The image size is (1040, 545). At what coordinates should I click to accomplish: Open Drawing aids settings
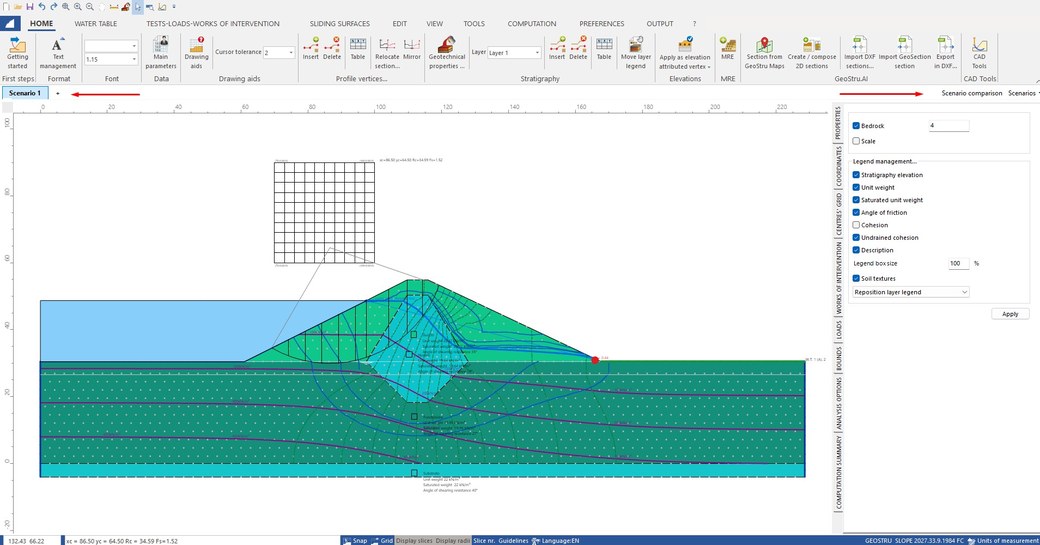click(196, 53)
